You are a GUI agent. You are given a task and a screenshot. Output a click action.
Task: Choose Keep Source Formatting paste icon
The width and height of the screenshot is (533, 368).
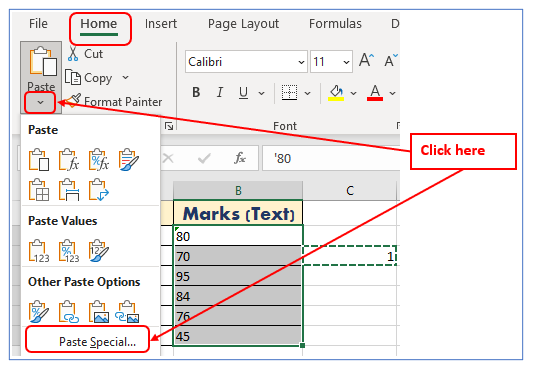(x=129, y=159)
